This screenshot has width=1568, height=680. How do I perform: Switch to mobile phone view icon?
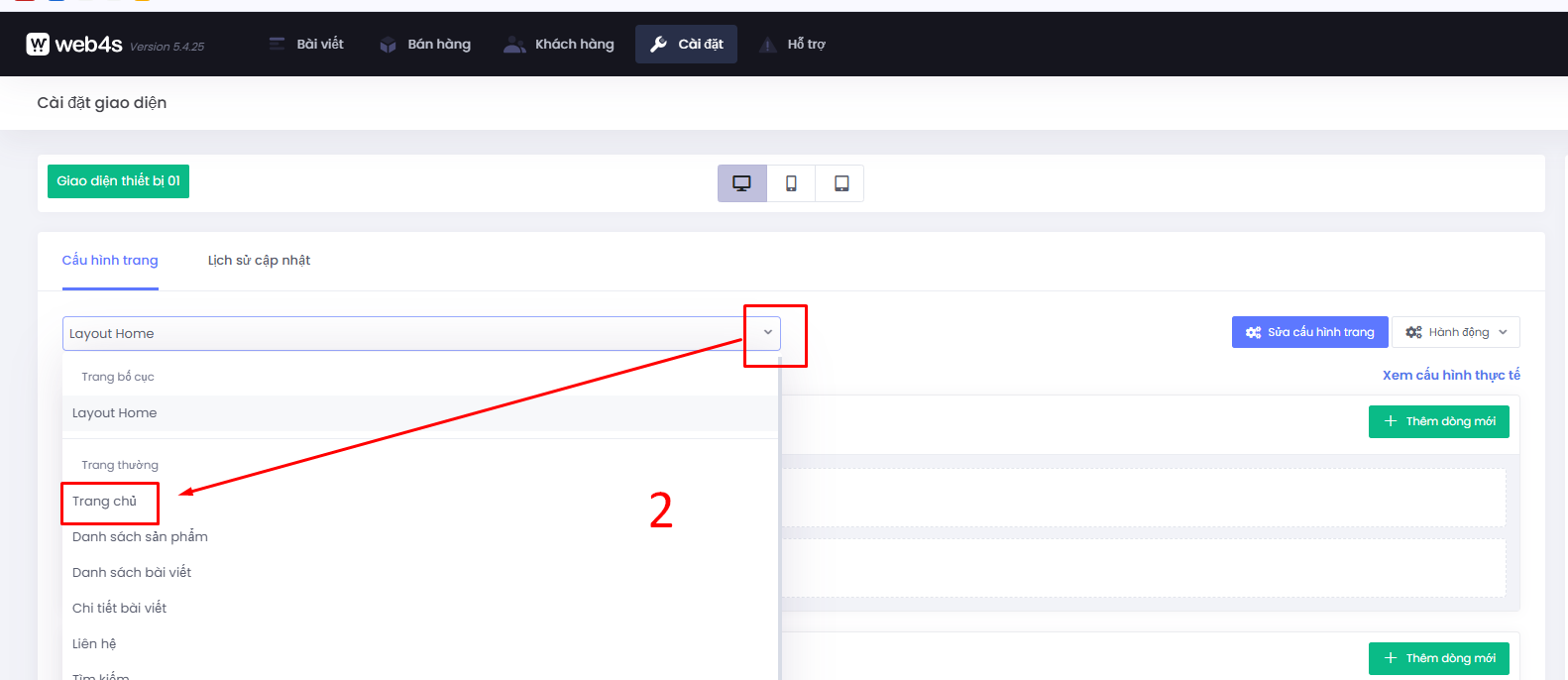[791, 183]
